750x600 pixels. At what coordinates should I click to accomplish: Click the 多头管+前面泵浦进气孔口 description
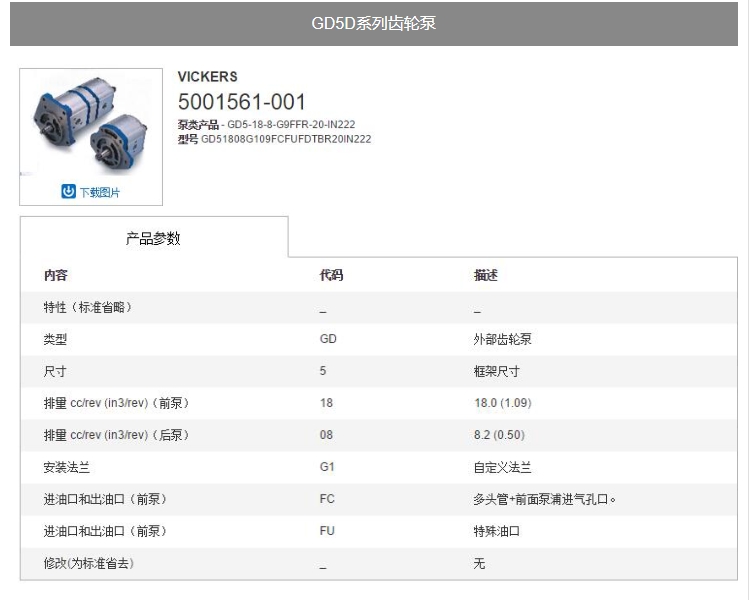(544, 499)
